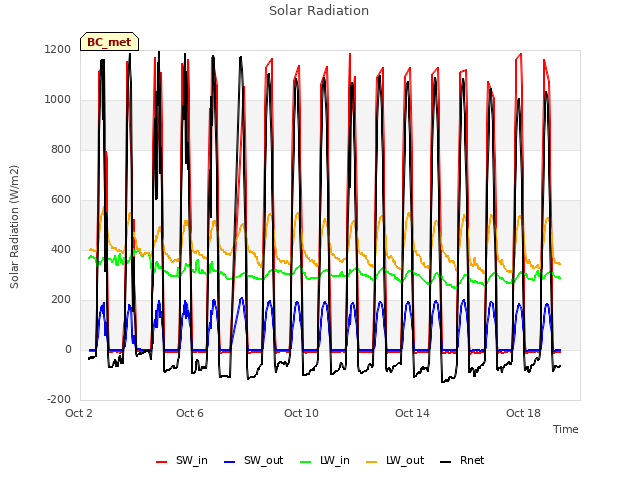Click the -200 y-axis tick label
Image resolution: width=640 pixels, height=480 pixels.
pyautogui.click(x=59, y=400)
